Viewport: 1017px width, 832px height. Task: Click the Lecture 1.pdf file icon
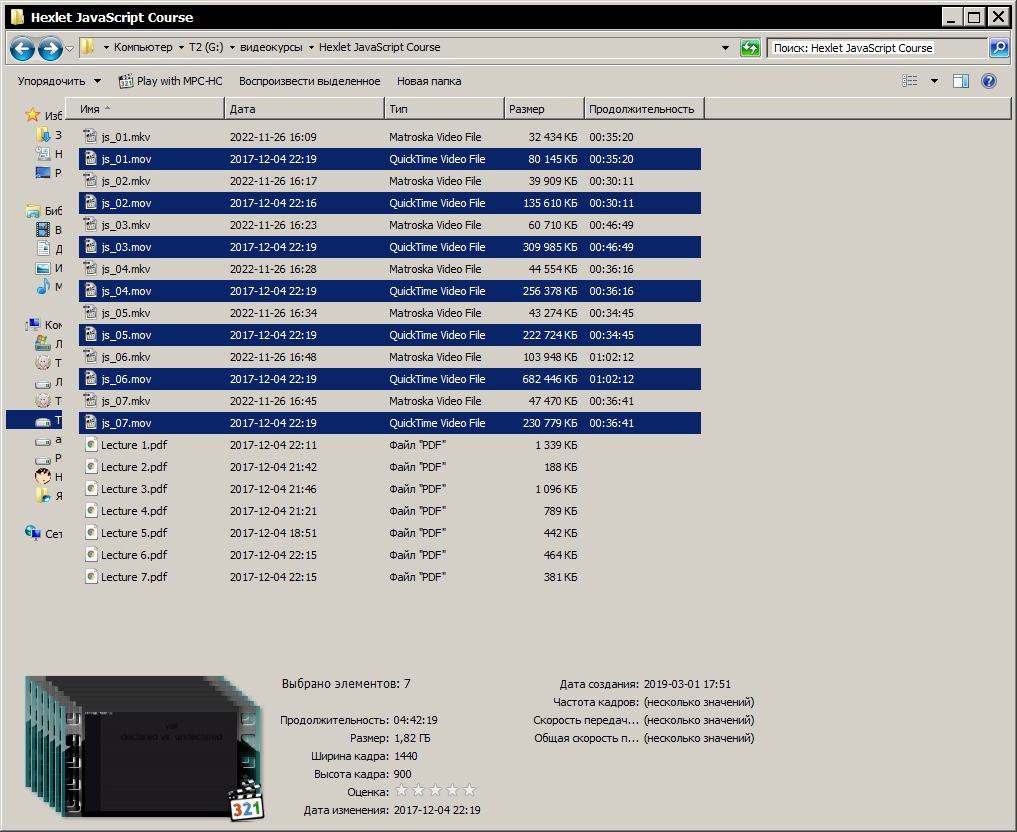[x=91, y=445]
